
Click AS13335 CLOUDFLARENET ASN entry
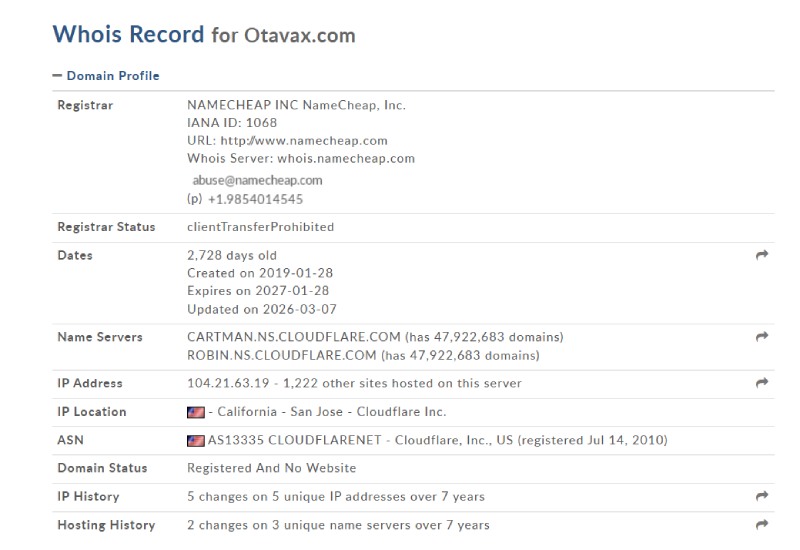point(294,440)
